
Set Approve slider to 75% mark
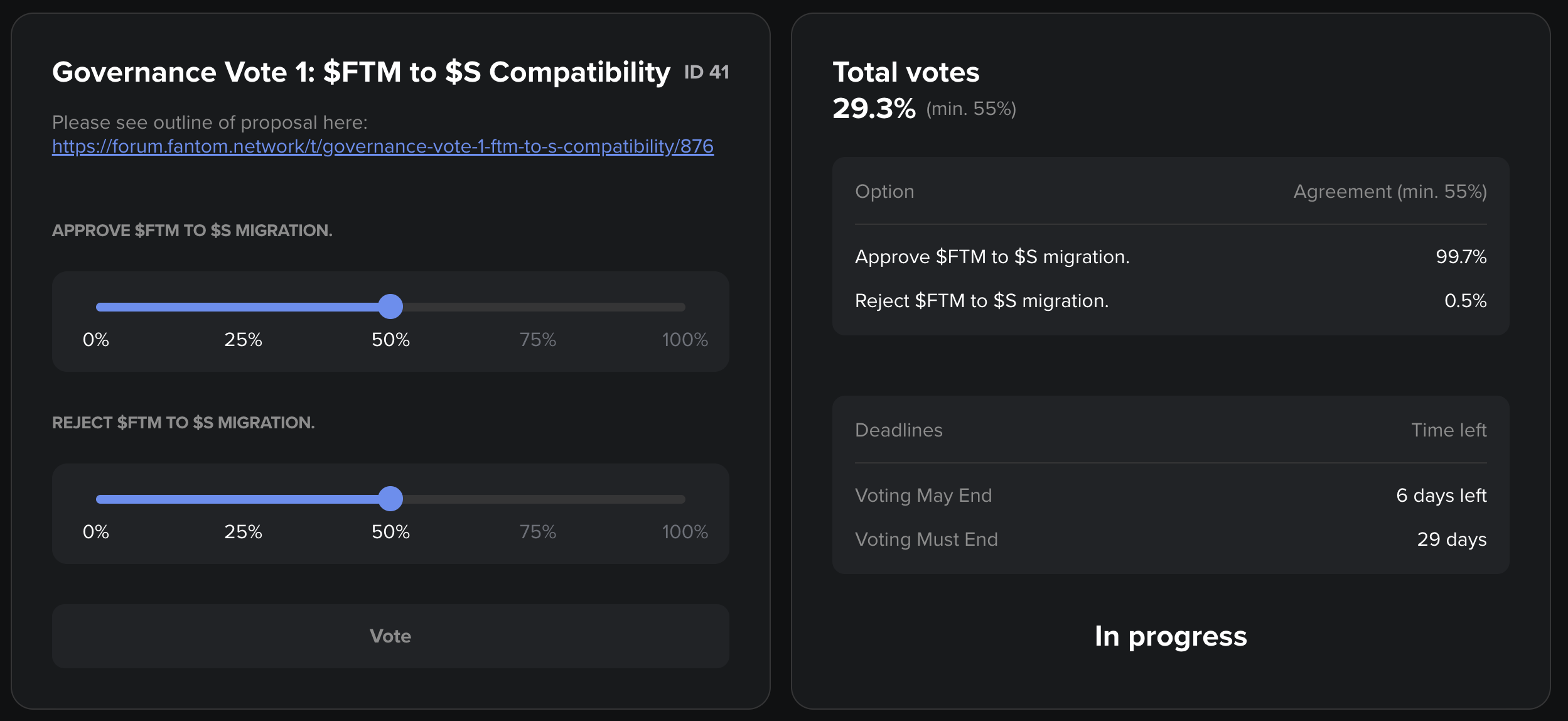[x=538, y=307]
